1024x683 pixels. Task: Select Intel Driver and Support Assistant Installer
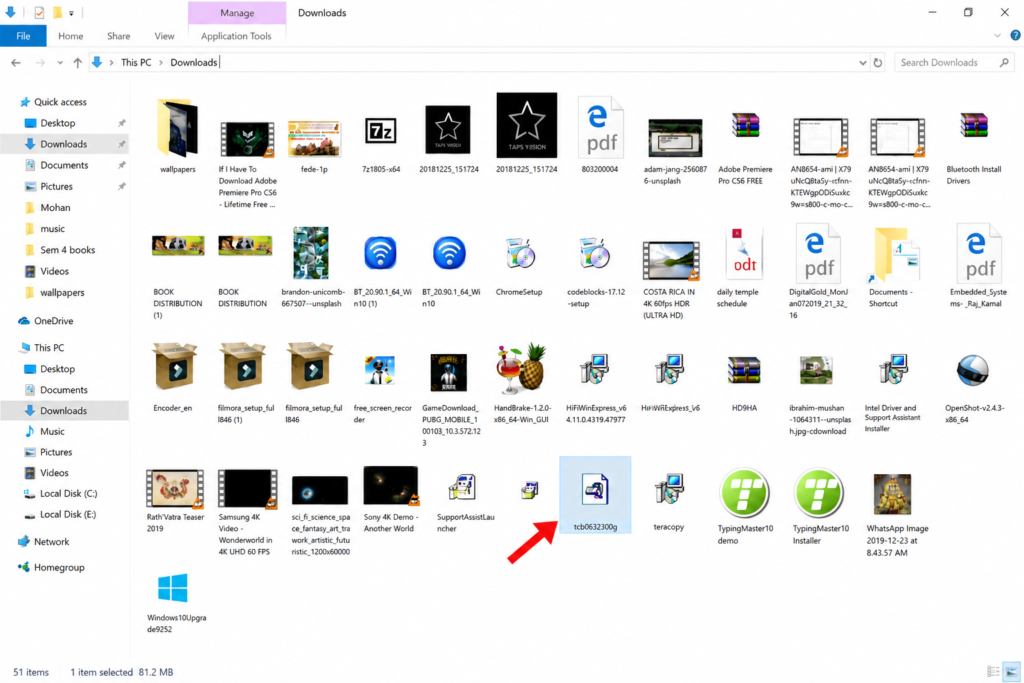[x=893, y=369]
